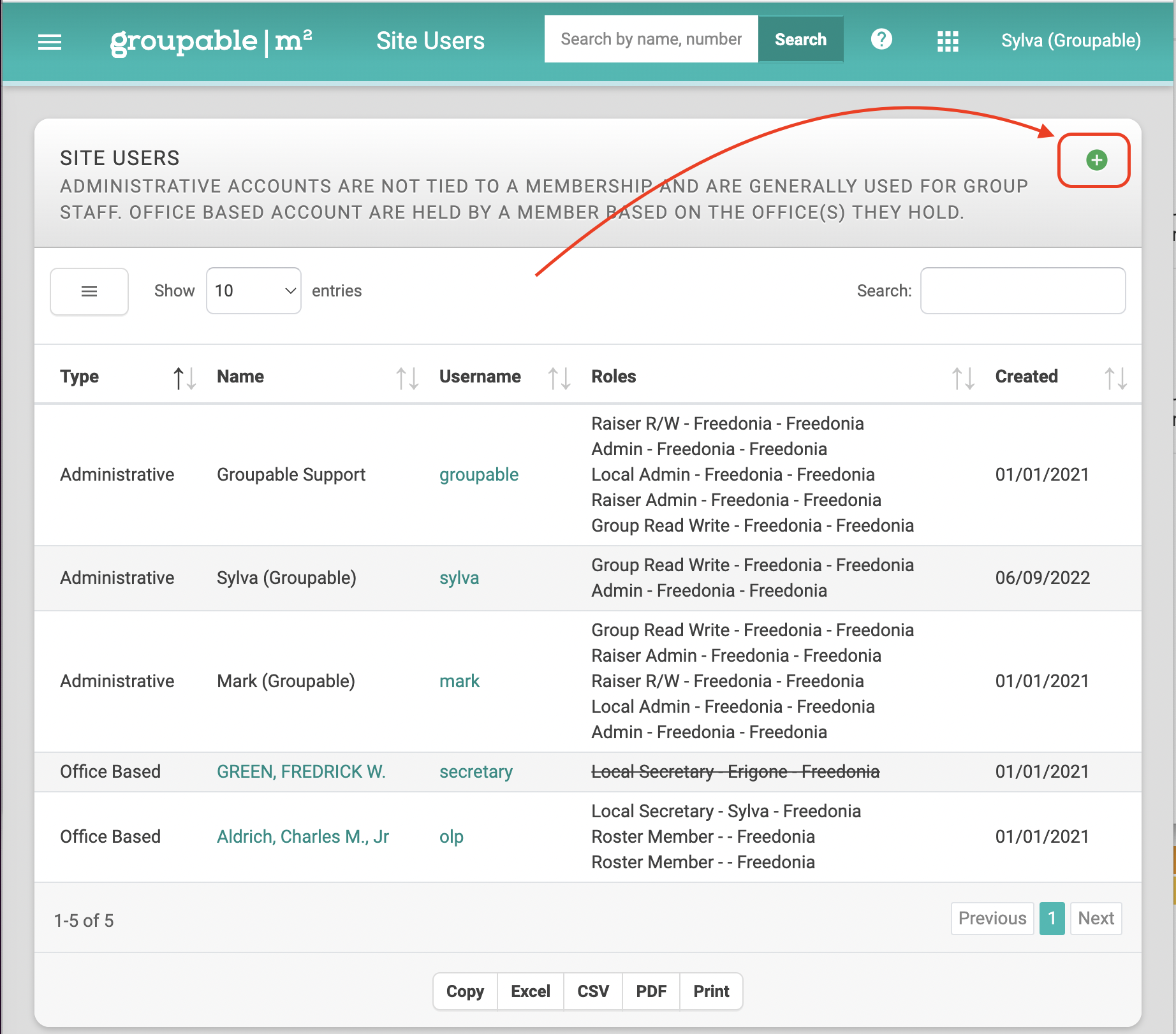Click the header search by name field
This screenshot has height=1034, width=1176.
[651, 40]
